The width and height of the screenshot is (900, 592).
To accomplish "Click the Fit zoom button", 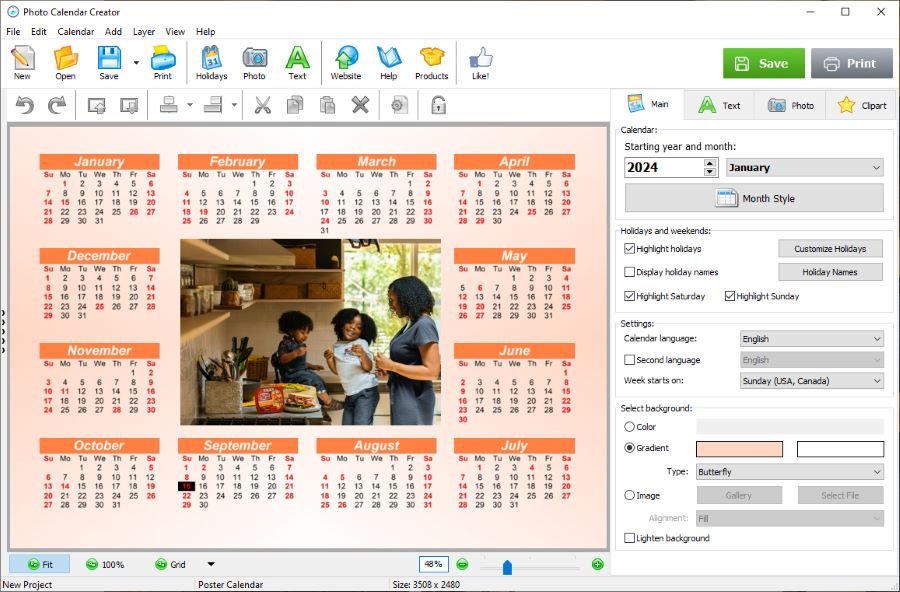I will pos(40,564).
